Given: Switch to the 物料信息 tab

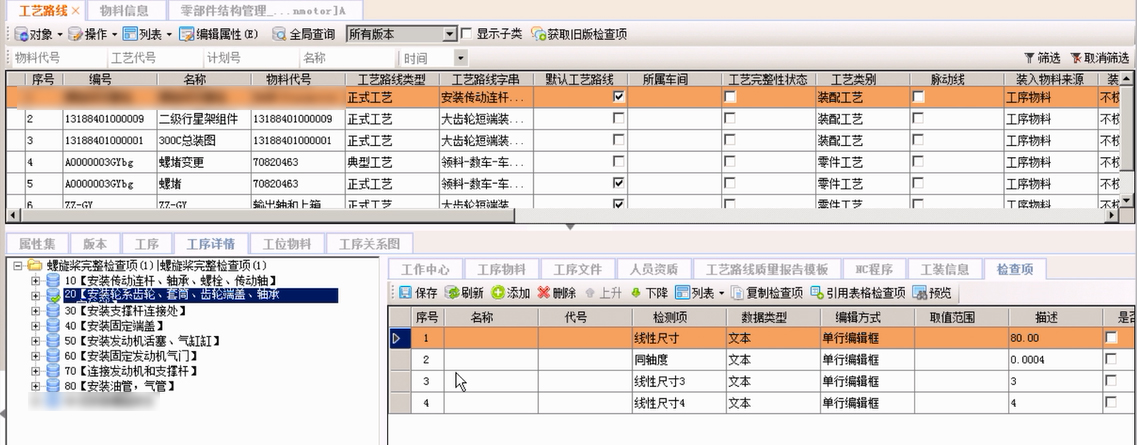Looking at the screenshot, I should point(124,10).
